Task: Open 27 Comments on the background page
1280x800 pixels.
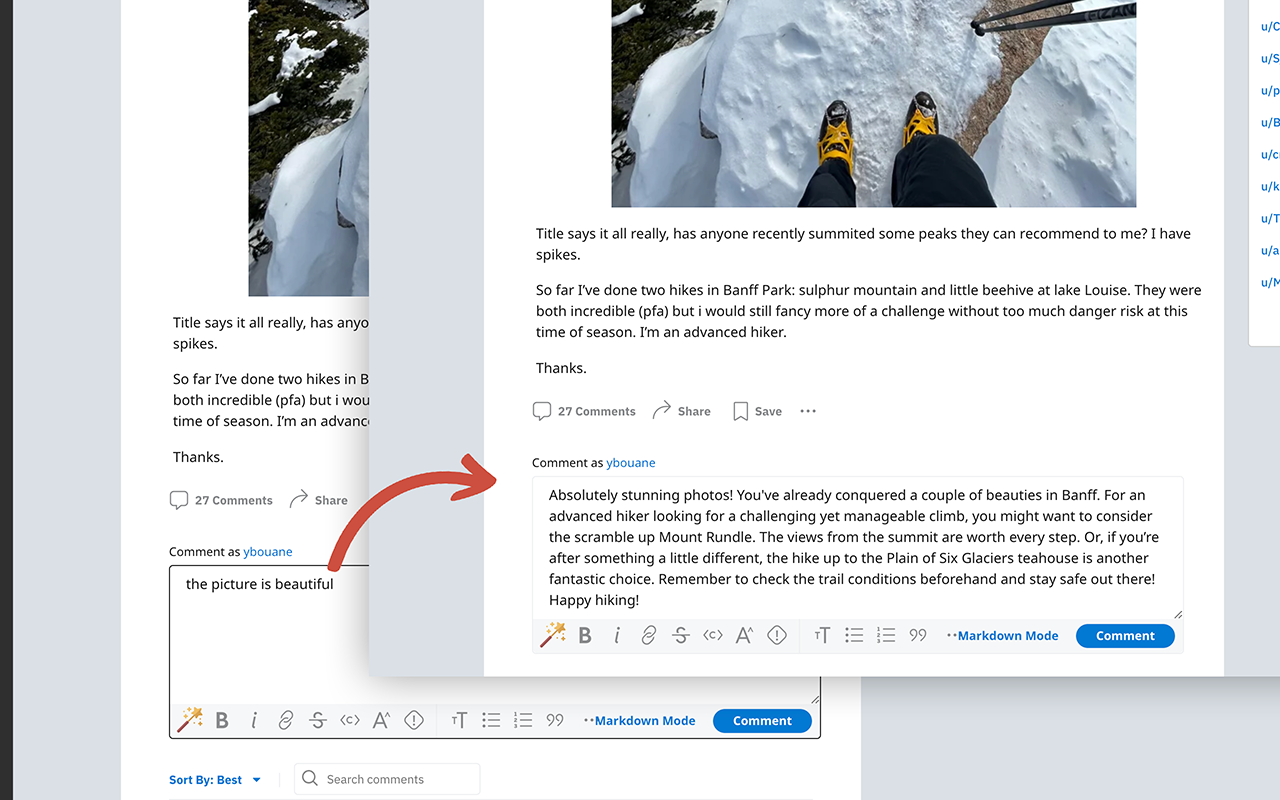Action: point(221,500)
